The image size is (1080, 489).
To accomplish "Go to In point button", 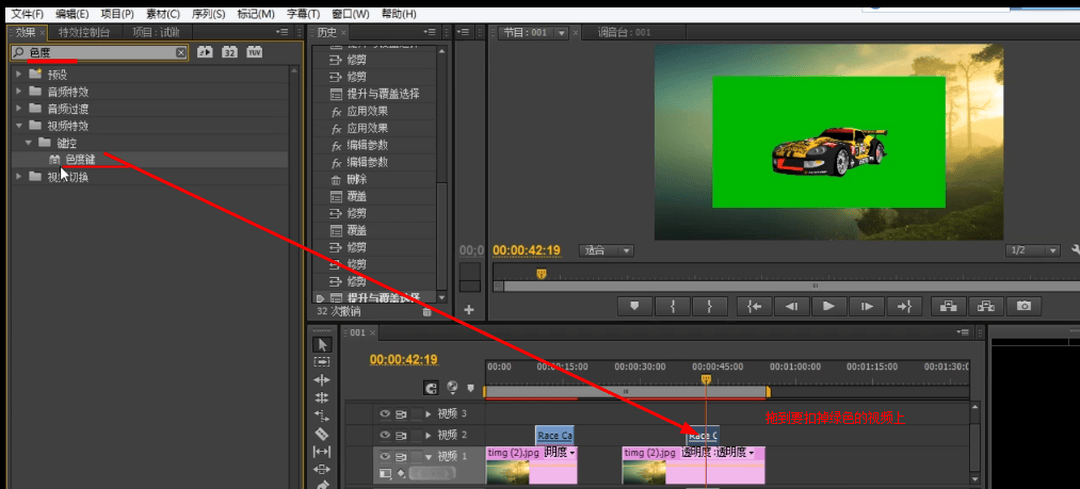I will [755, 306].
